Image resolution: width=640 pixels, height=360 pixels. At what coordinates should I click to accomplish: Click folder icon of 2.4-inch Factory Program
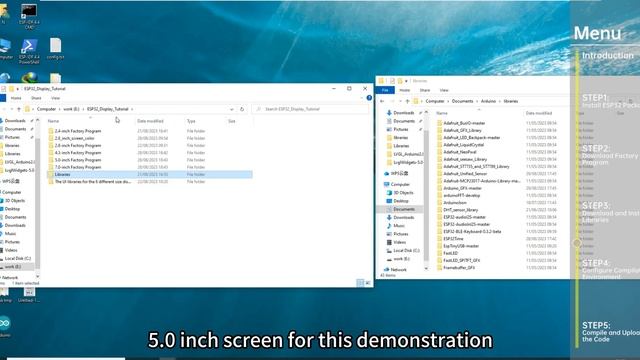[51, 131]
